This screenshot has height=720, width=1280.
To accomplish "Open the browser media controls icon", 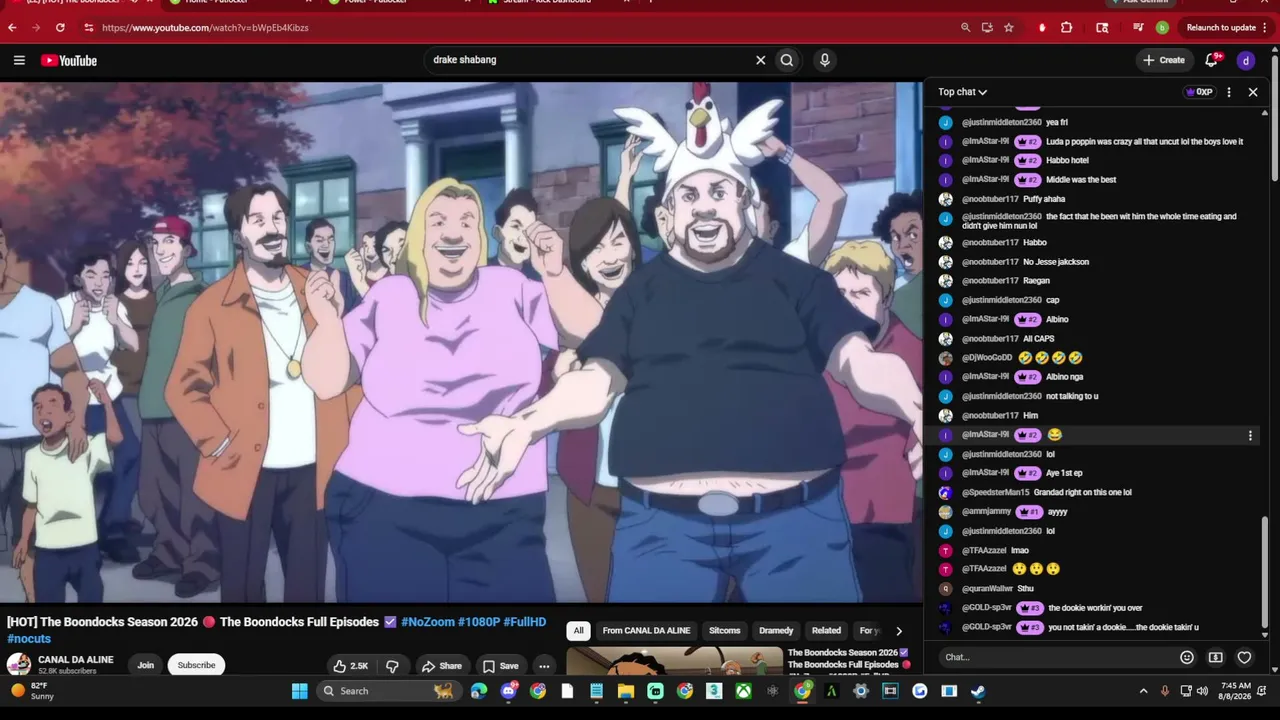I will pyautogui.click(x=1138, y=28).
